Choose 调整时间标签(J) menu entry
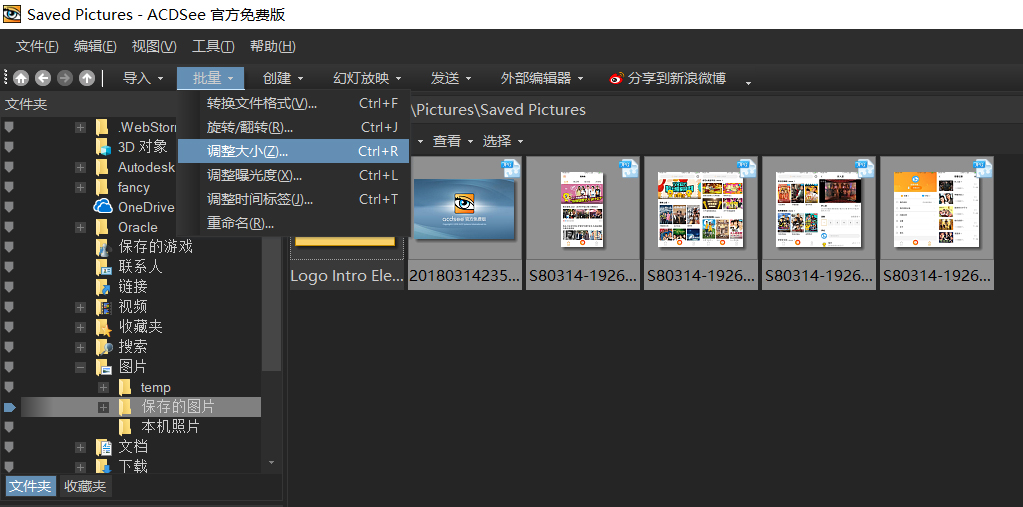This screenshot has width=1023, height=507. tap(294, 199)
